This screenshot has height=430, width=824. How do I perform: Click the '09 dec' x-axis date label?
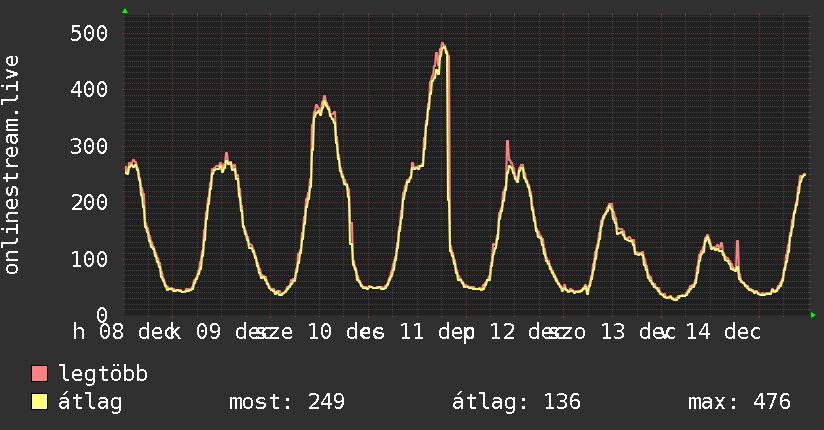[231, 332]
